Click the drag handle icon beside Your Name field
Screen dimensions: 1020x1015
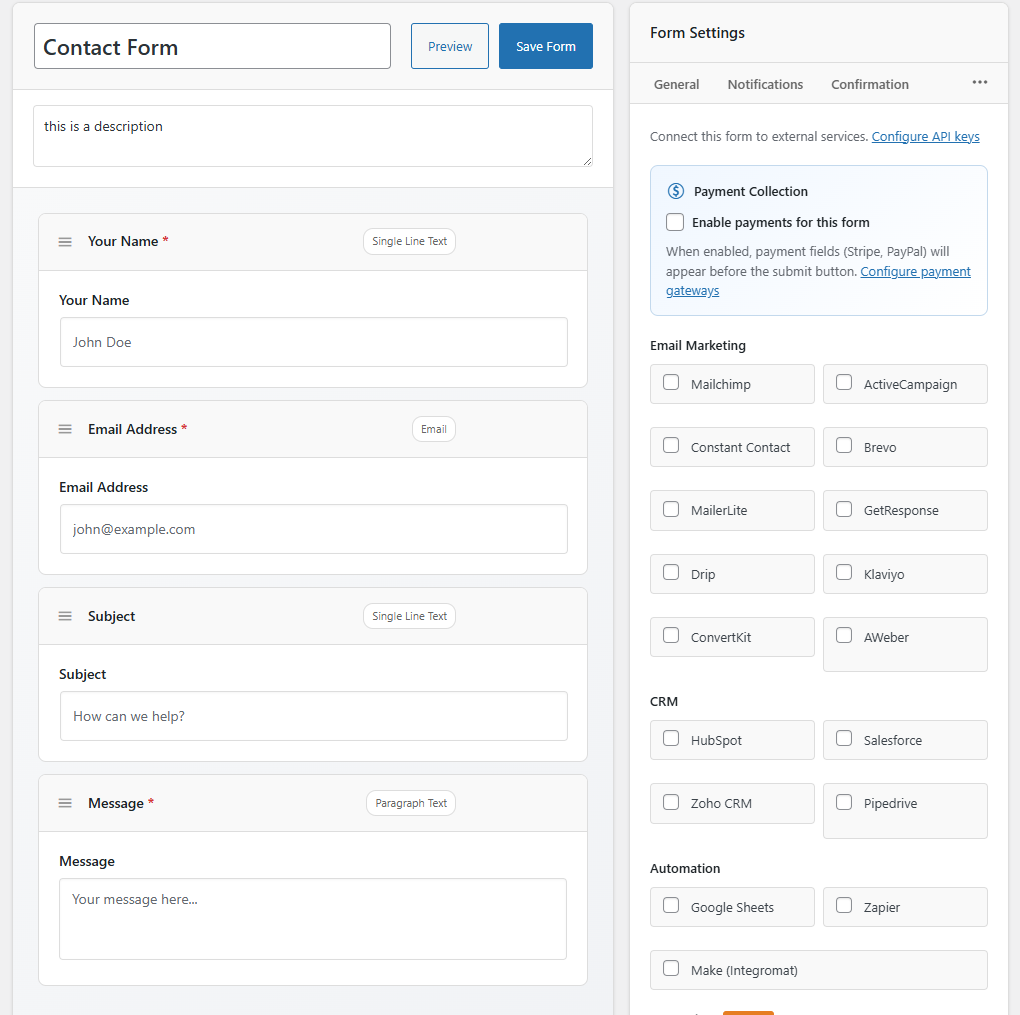pyautogui.click(x=65, y=241)
